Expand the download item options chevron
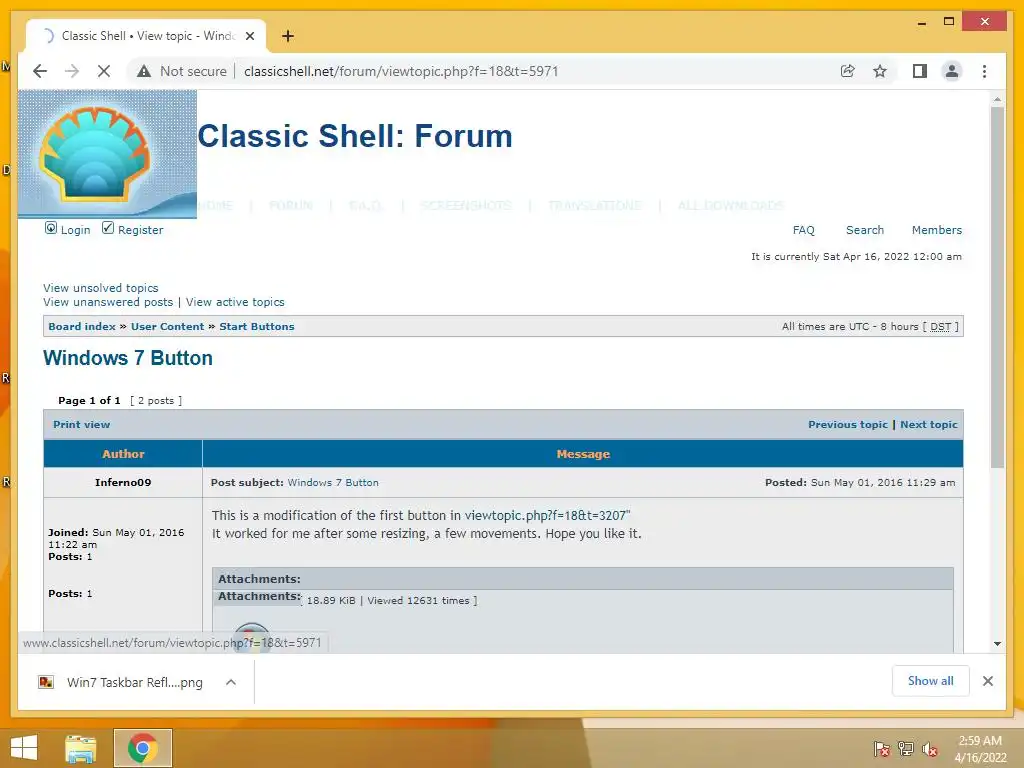The image size is (1024, 768). click(x=231, y=682)
